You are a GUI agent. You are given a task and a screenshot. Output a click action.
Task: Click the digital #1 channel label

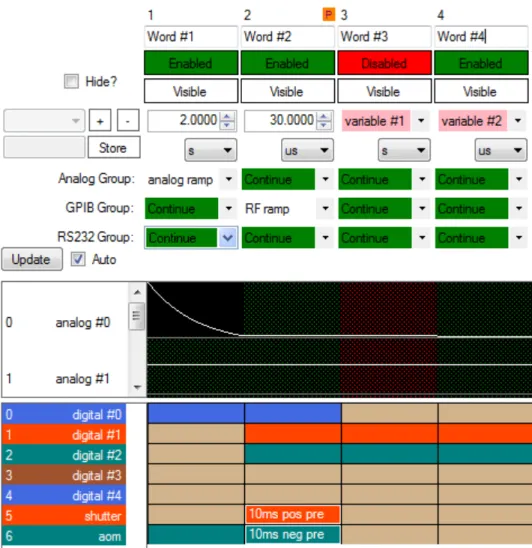coord(64,434)
